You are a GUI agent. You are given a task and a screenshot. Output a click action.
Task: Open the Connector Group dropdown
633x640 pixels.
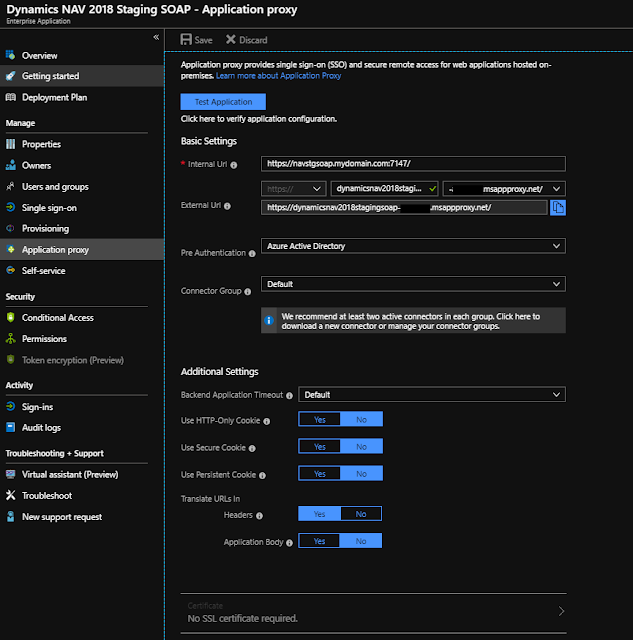[x=413, y=284]
